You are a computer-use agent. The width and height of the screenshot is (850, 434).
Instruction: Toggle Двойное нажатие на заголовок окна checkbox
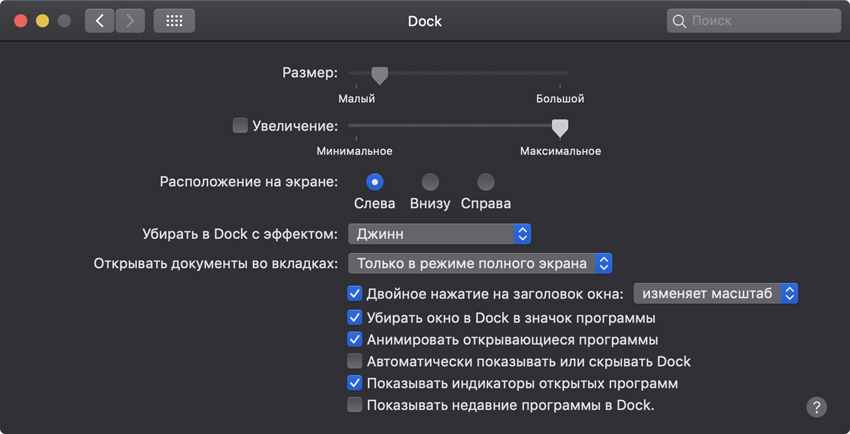[354, 294]
